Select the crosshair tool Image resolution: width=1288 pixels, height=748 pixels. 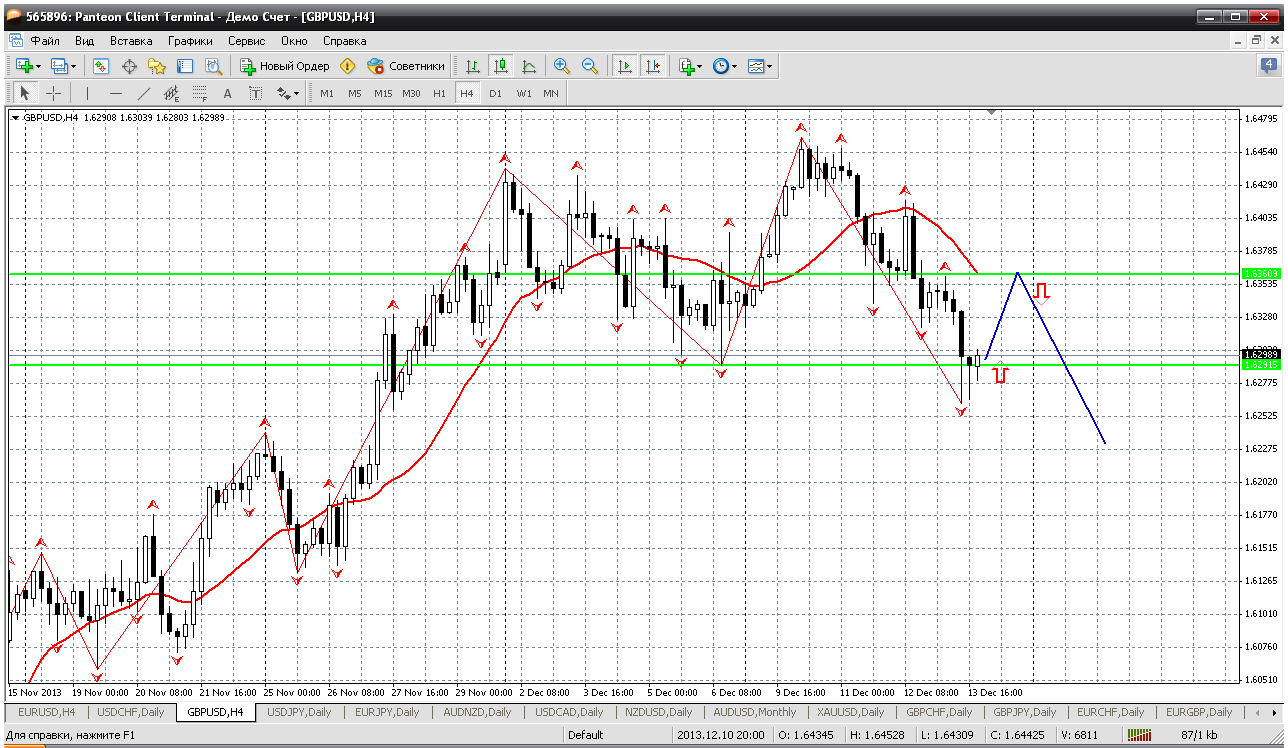coord(53,93)
